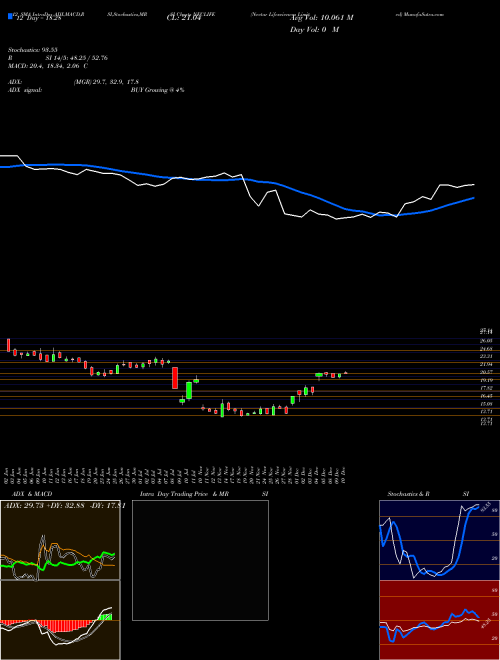
Task: Click the 'SI 14/3: 48.25 / 52.76' value
Action: pyautogui.click(x=77, y=58)
